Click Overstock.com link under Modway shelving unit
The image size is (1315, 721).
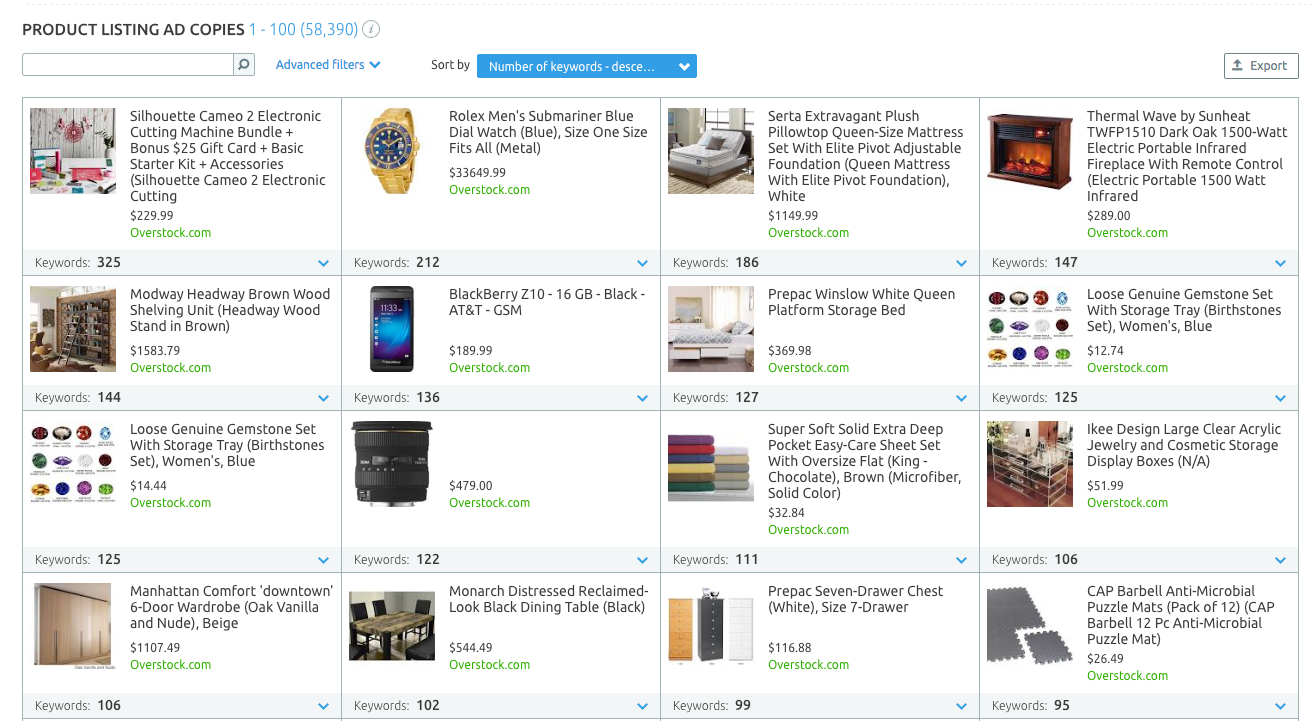point(170,368)
